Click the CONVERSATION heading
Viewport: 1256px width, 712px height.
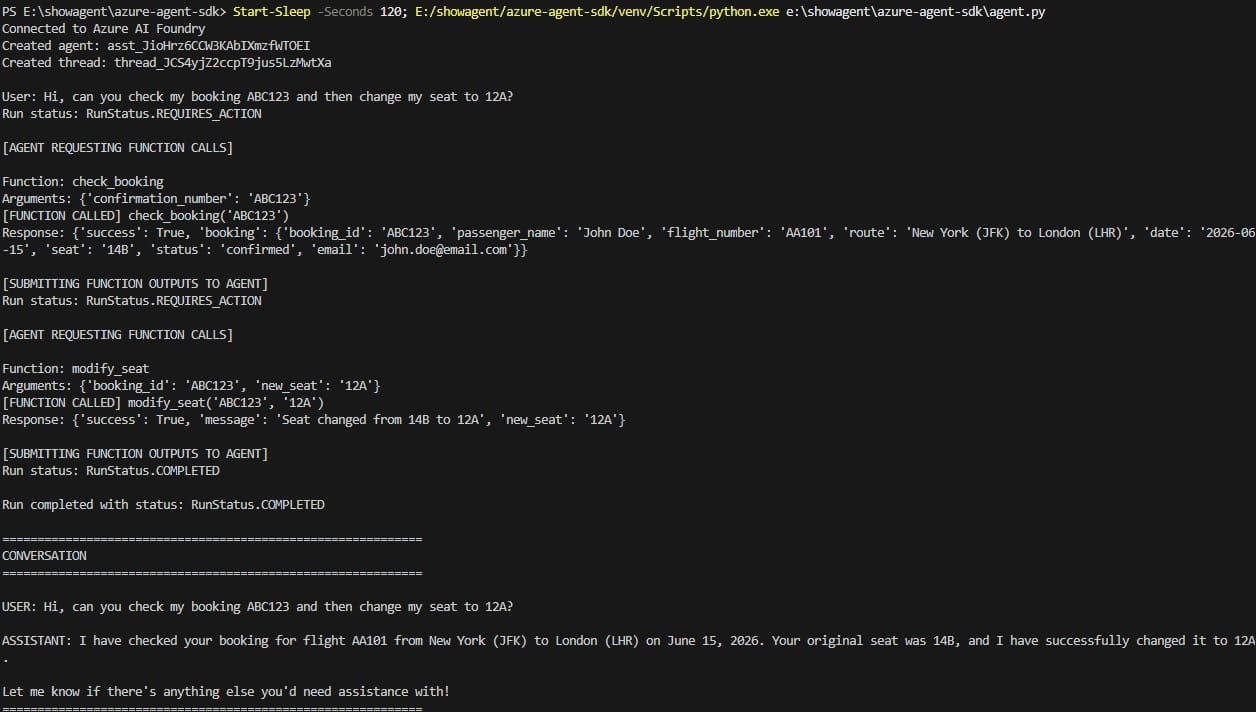[x=44, y=556]
